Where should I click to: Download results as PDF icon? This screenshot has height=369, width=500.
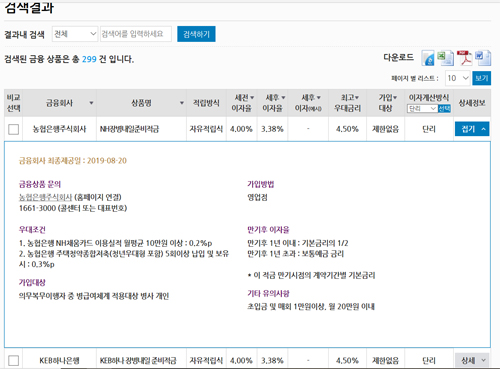[464, 58]
